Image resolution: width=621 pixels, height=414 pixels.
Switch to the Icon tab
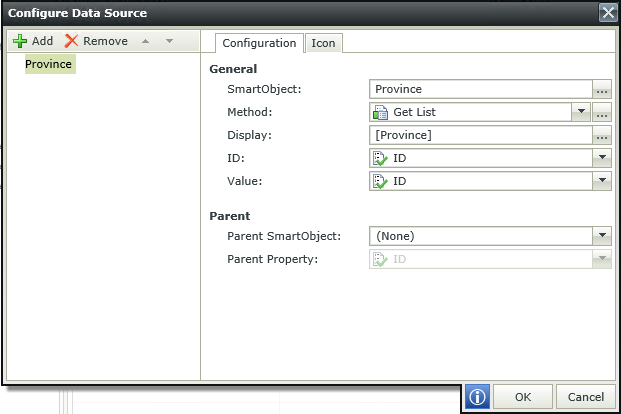(323, 43)
